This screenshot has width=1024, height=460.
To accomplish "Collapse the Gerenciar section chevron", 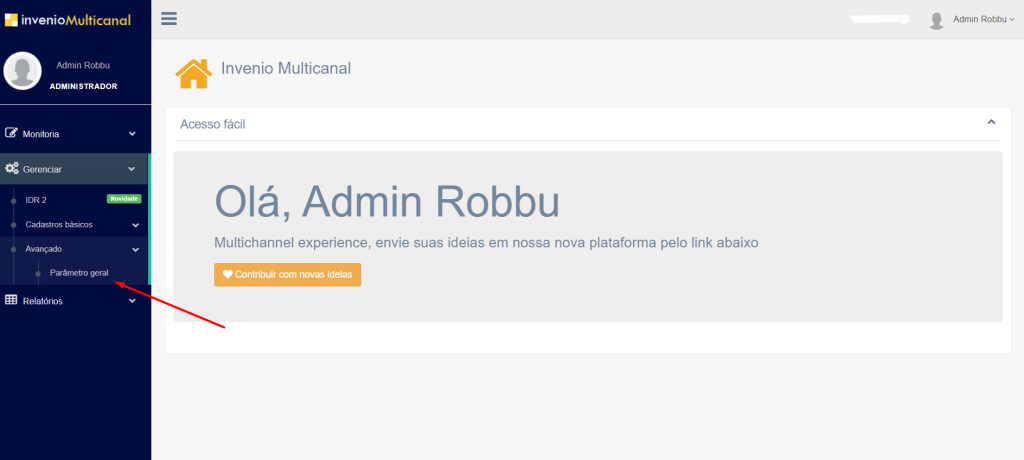I will click(x=132, y=169).
